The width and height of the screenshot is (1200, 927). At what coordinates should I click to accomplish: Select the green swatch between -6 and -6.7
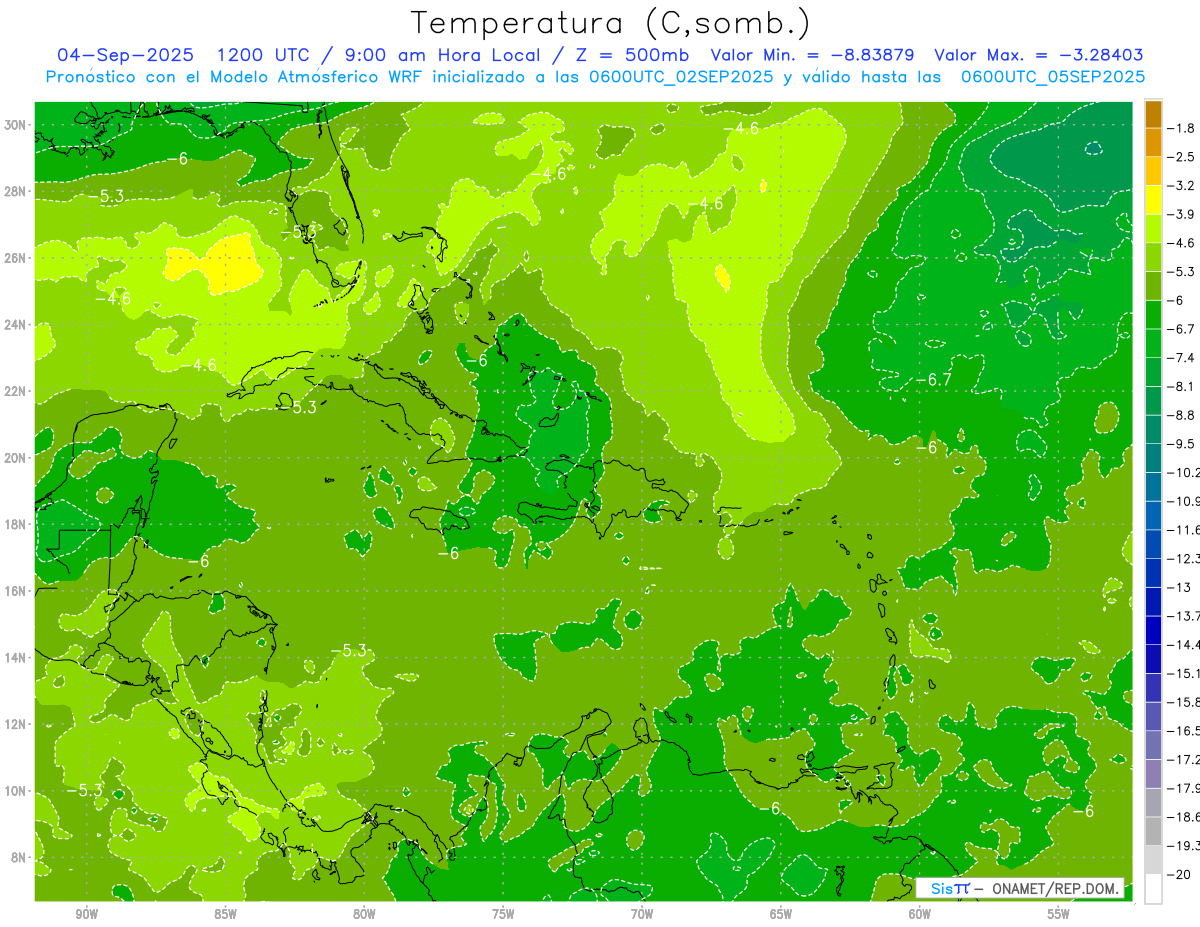1153,314
